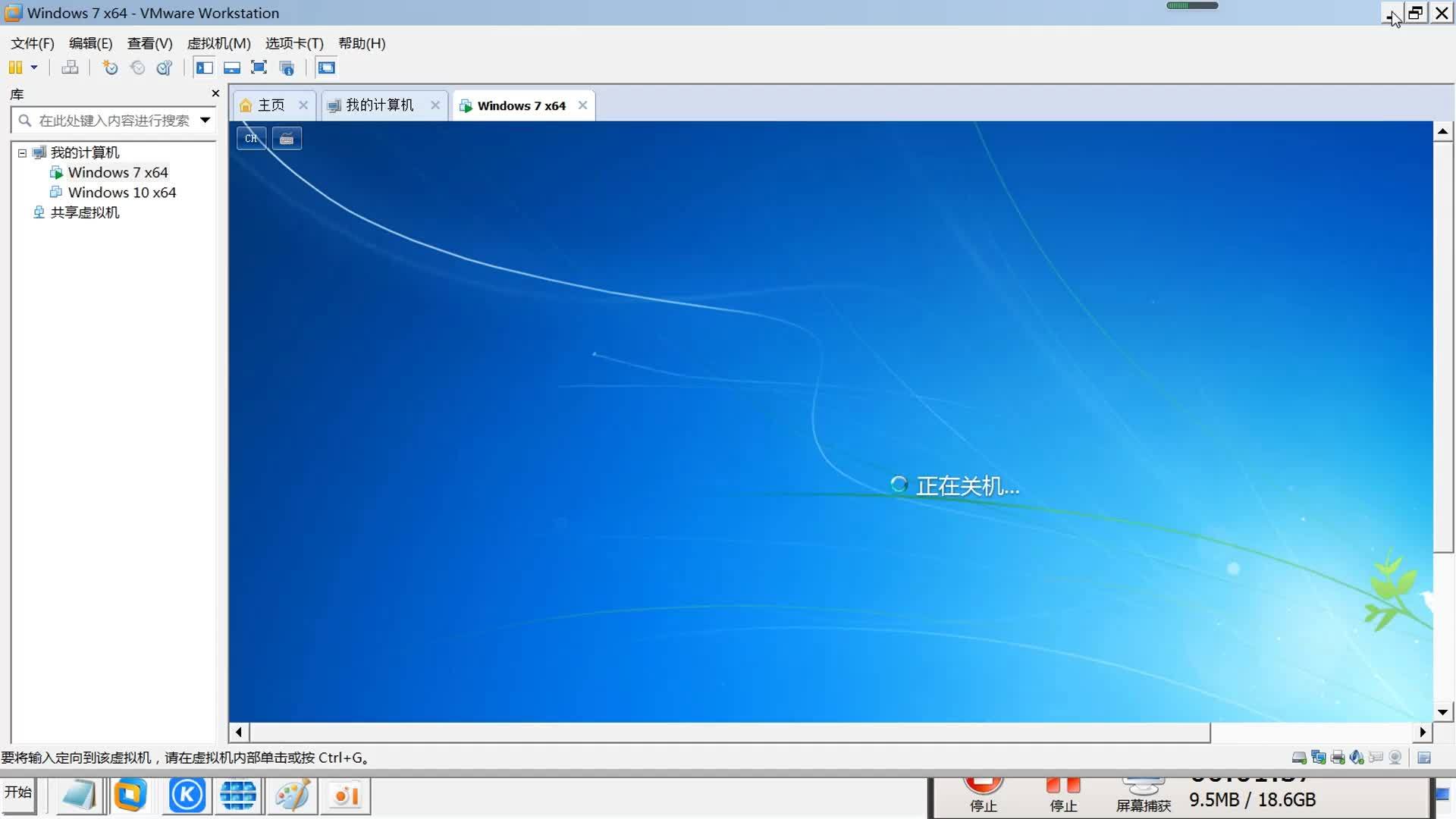Image resolution: width=1456 pixels, height=819 pixels.
Task: Select 共享虚拟机 in the library tree
Action: [x=85, y=212]
